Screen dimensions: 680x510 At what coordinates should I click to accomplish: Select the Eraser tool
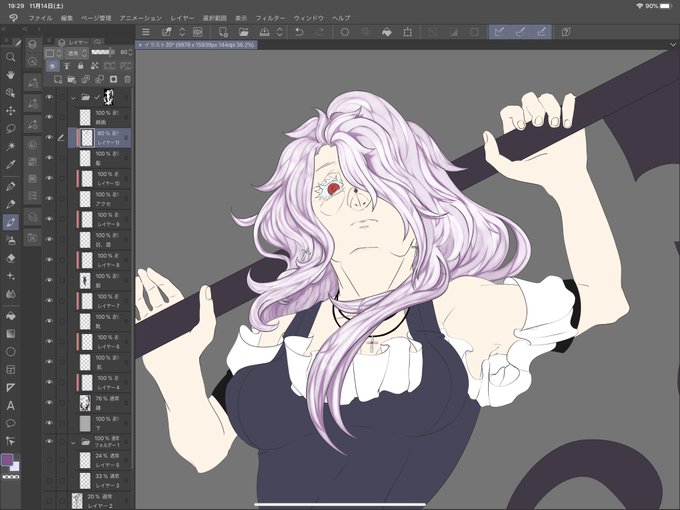point(10,258)
